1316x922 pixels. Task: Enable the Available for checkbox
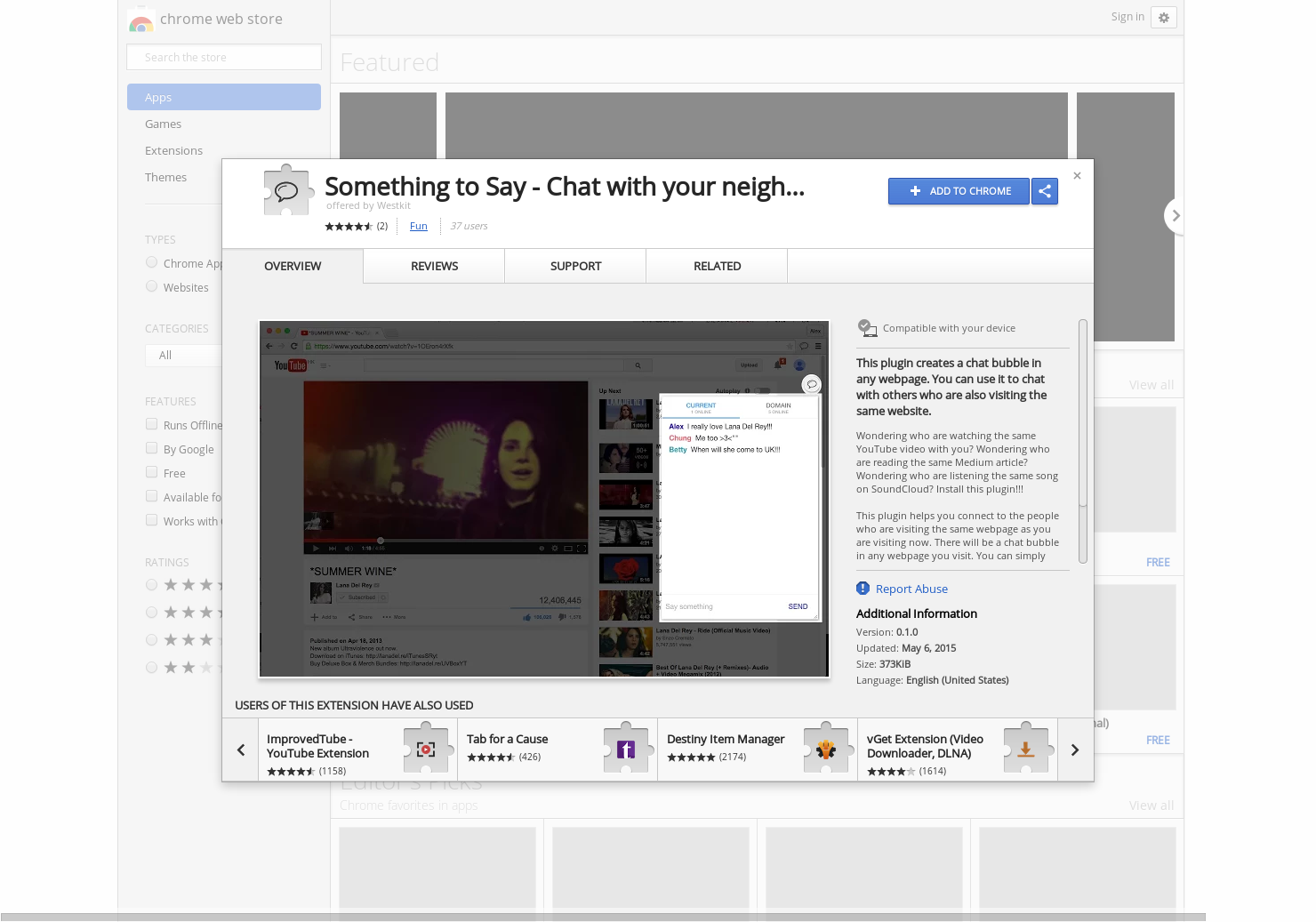pos(151,496)
